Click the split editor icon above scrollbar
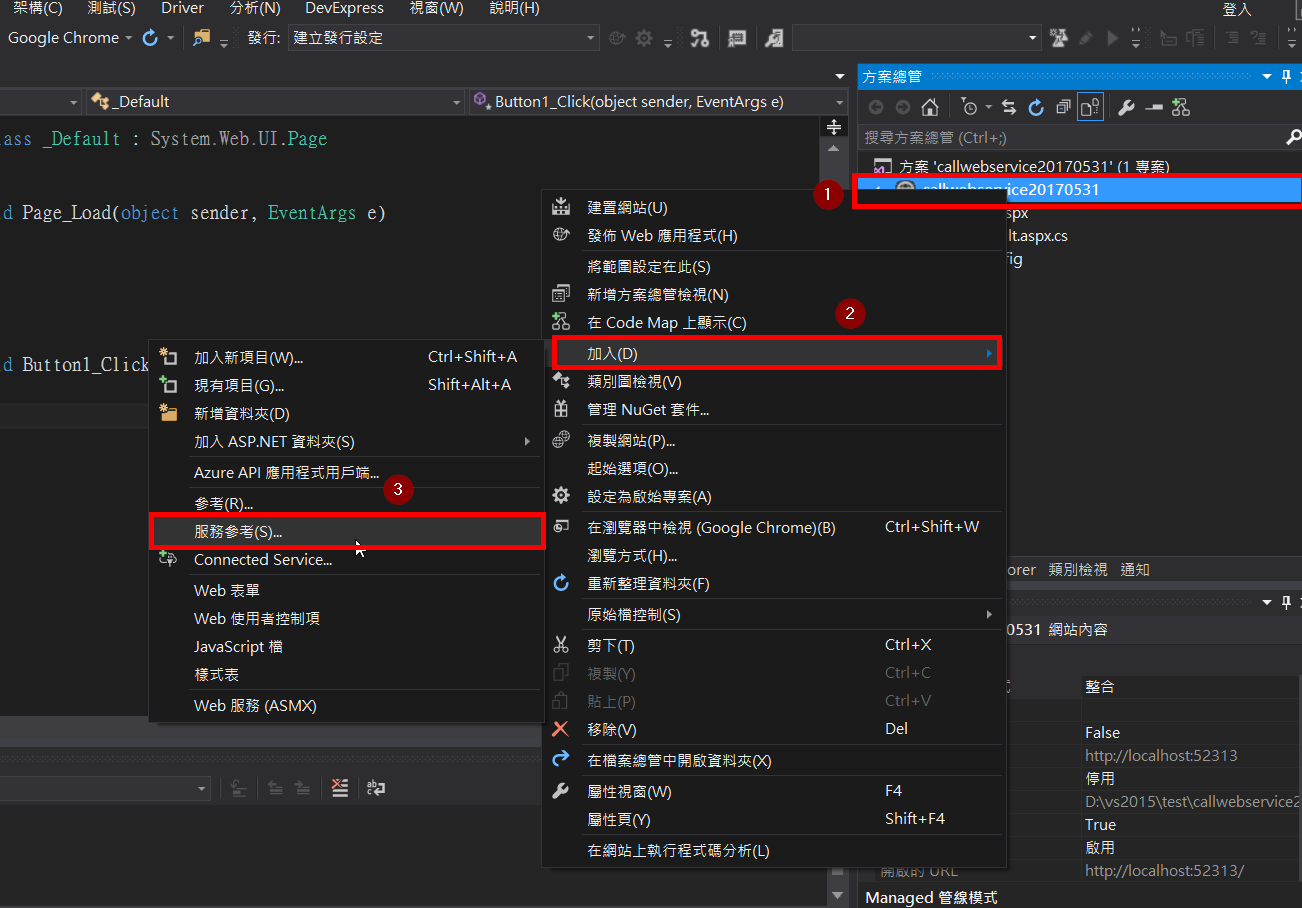The height and width of the screenshot is (908, 1302). point(832,127)
